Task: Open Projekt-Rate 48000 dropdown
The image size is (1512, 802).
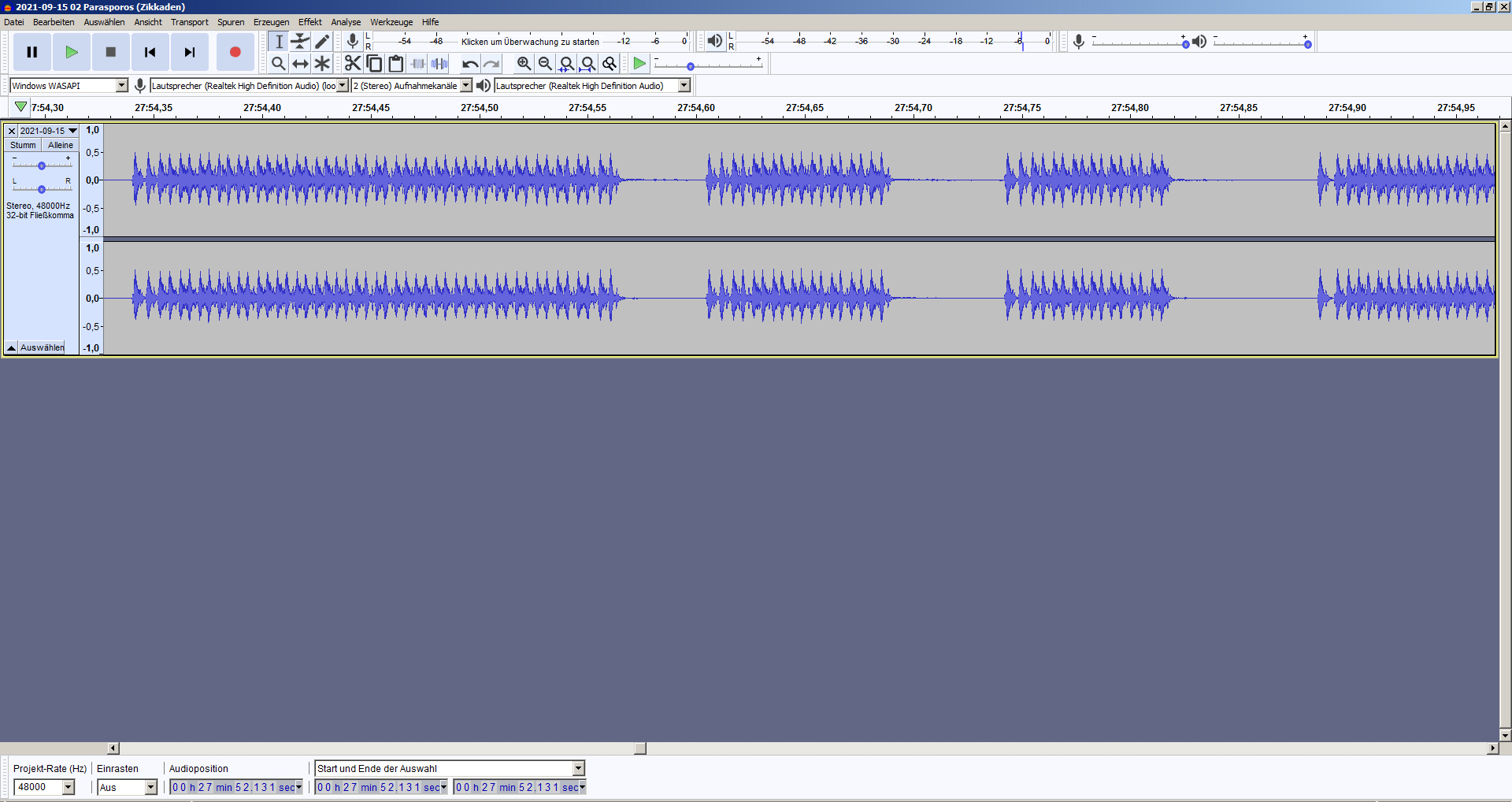Action: tap(68, 787)
